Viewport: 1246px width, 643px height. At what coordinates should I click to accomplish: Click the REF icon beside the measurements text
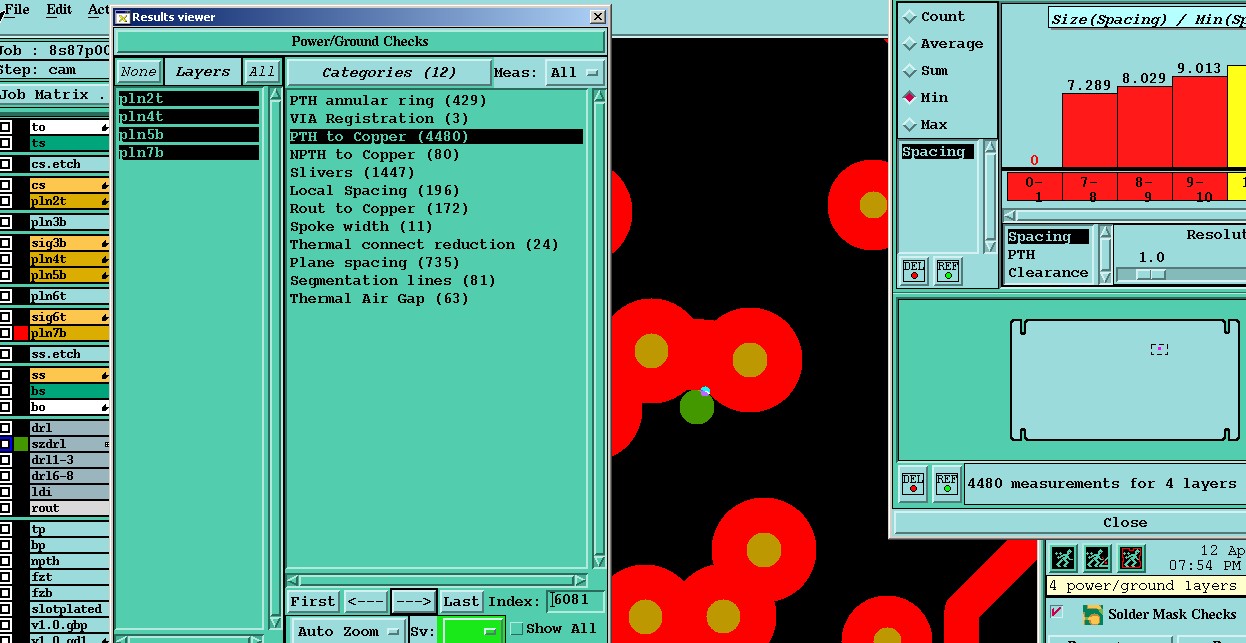coord(947,483)
